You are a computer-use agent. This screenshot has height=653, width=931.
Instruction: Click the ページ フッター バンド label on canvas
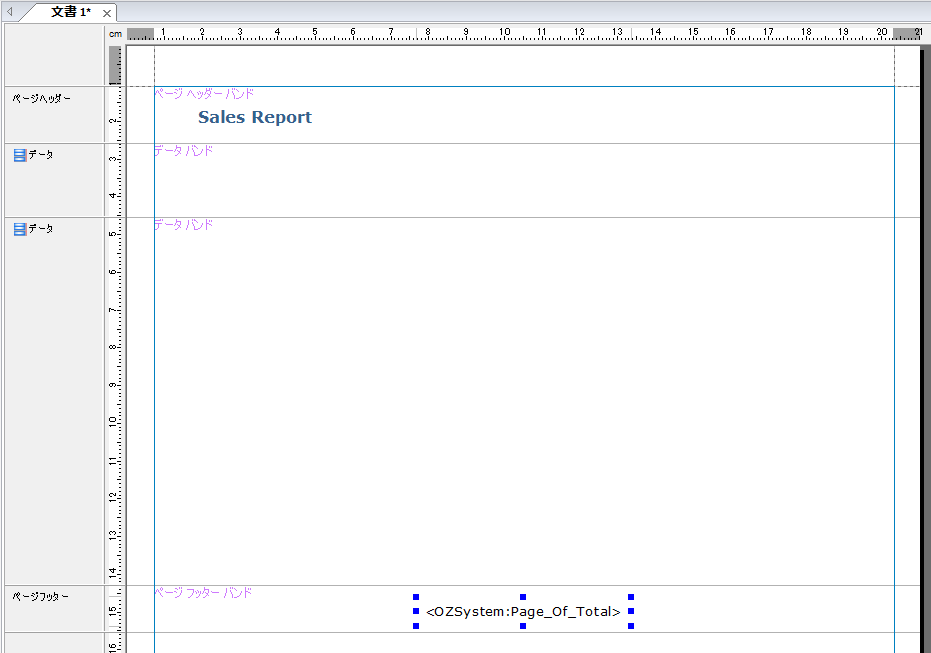pos(203,593)
